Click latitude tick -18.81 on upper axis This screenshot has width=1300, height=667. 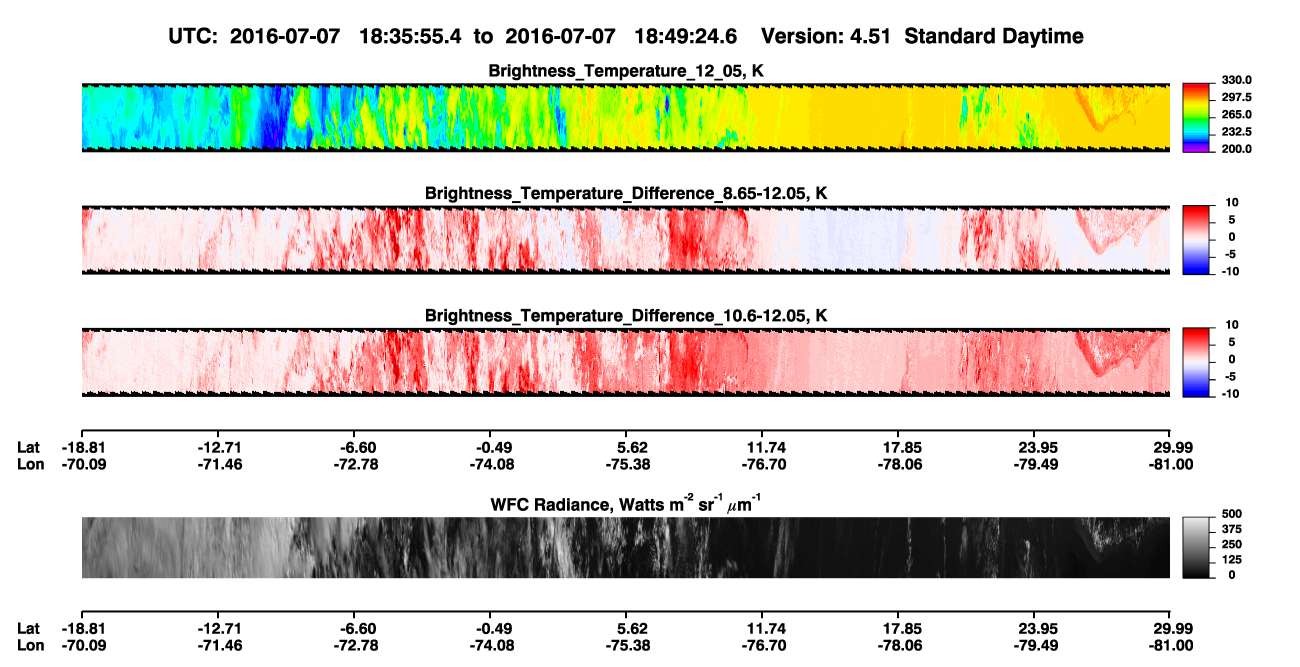pos(81,447)
